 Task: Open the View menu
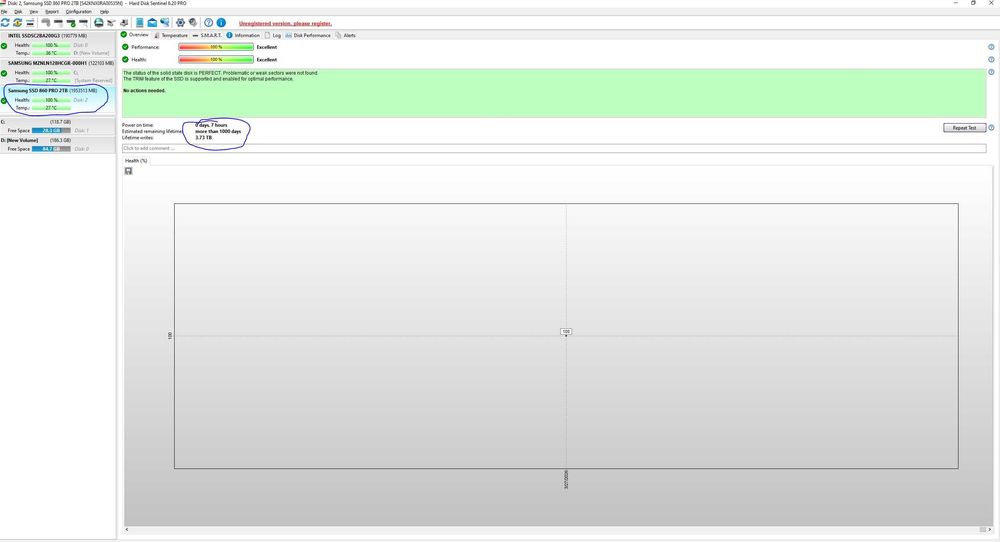point(34,11)
